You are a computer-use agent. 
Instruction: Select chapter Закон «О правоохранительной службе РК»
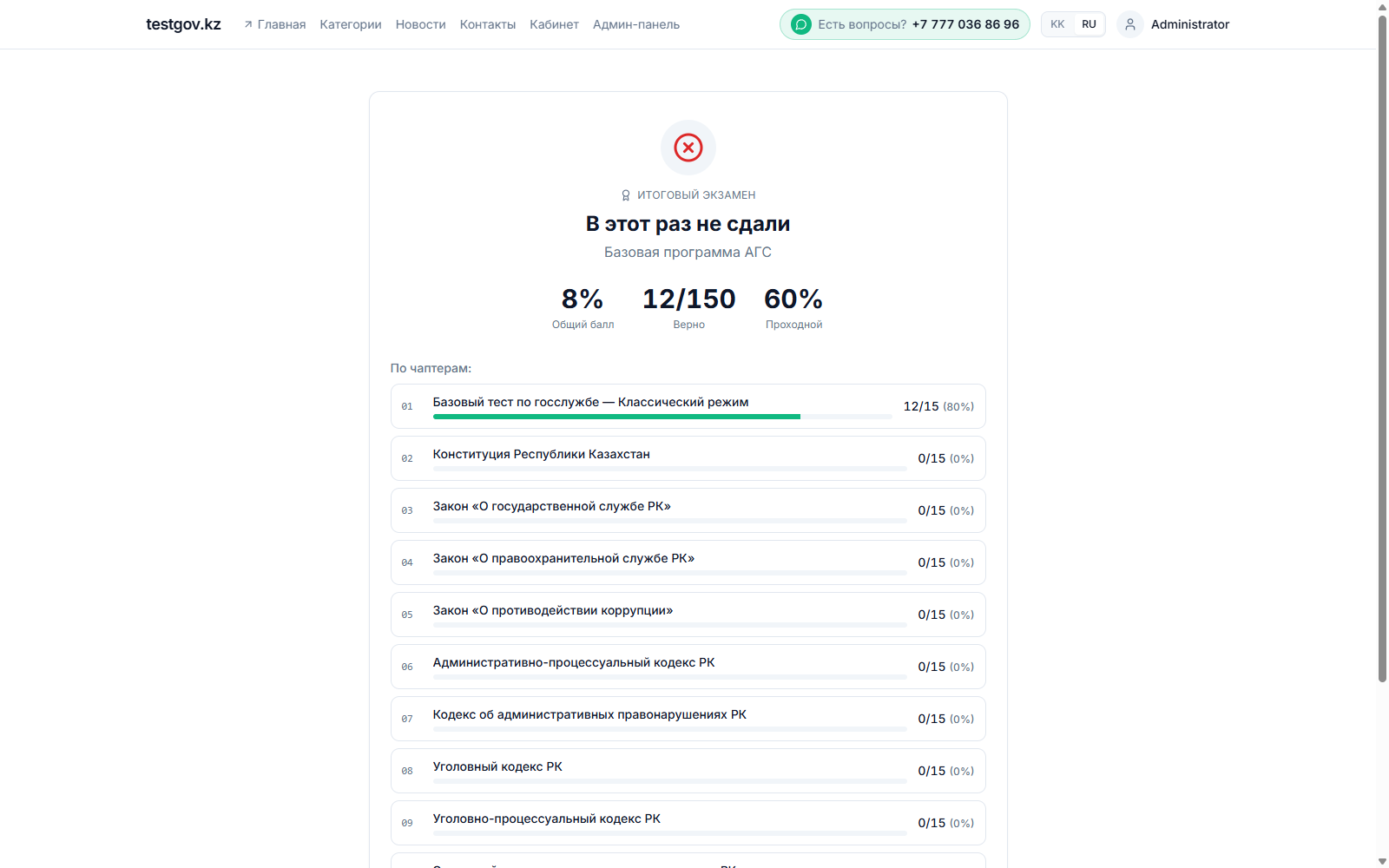[x=688, y=562]
